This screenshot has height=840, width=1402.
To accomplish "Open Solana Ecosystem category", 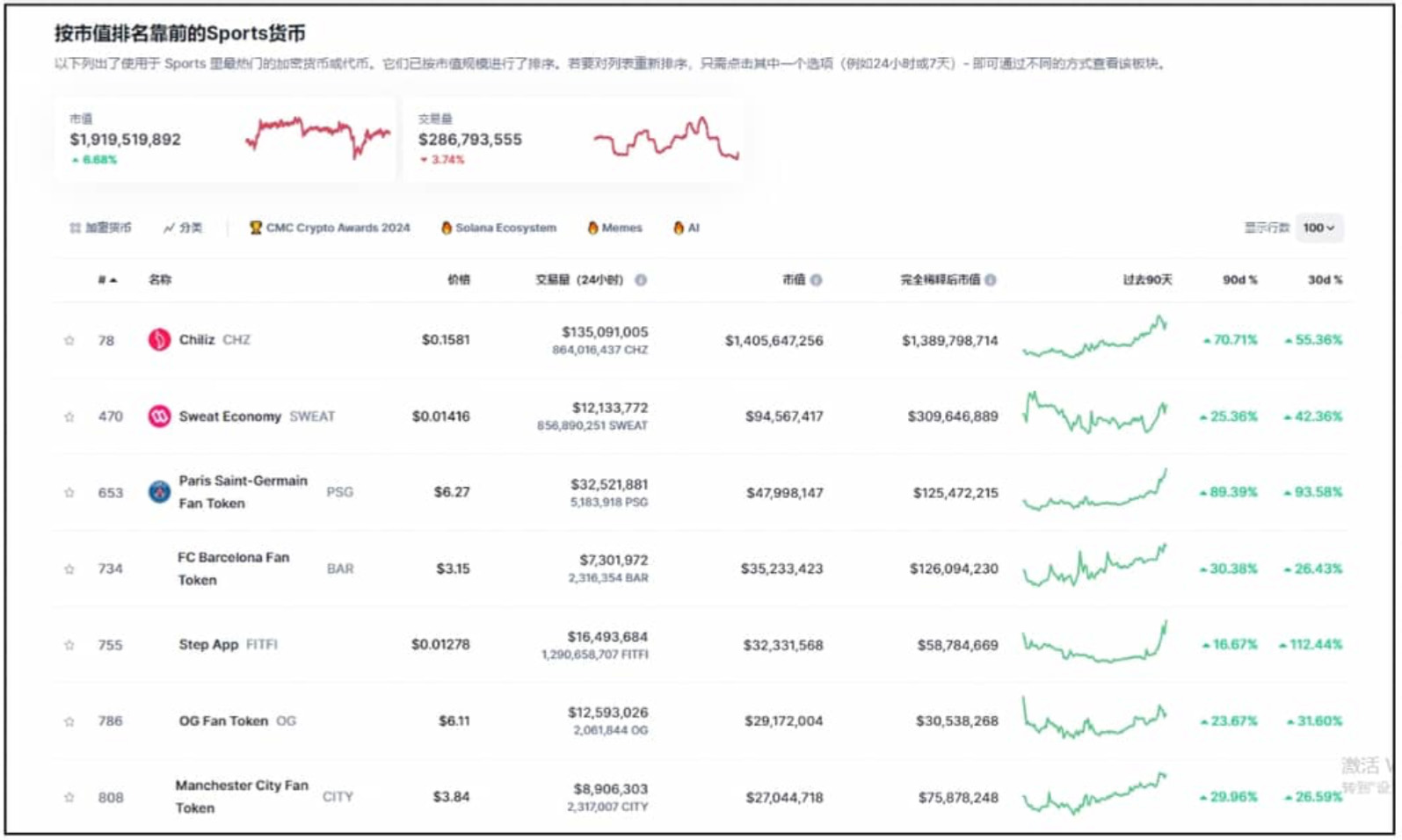I will (498, 228).
